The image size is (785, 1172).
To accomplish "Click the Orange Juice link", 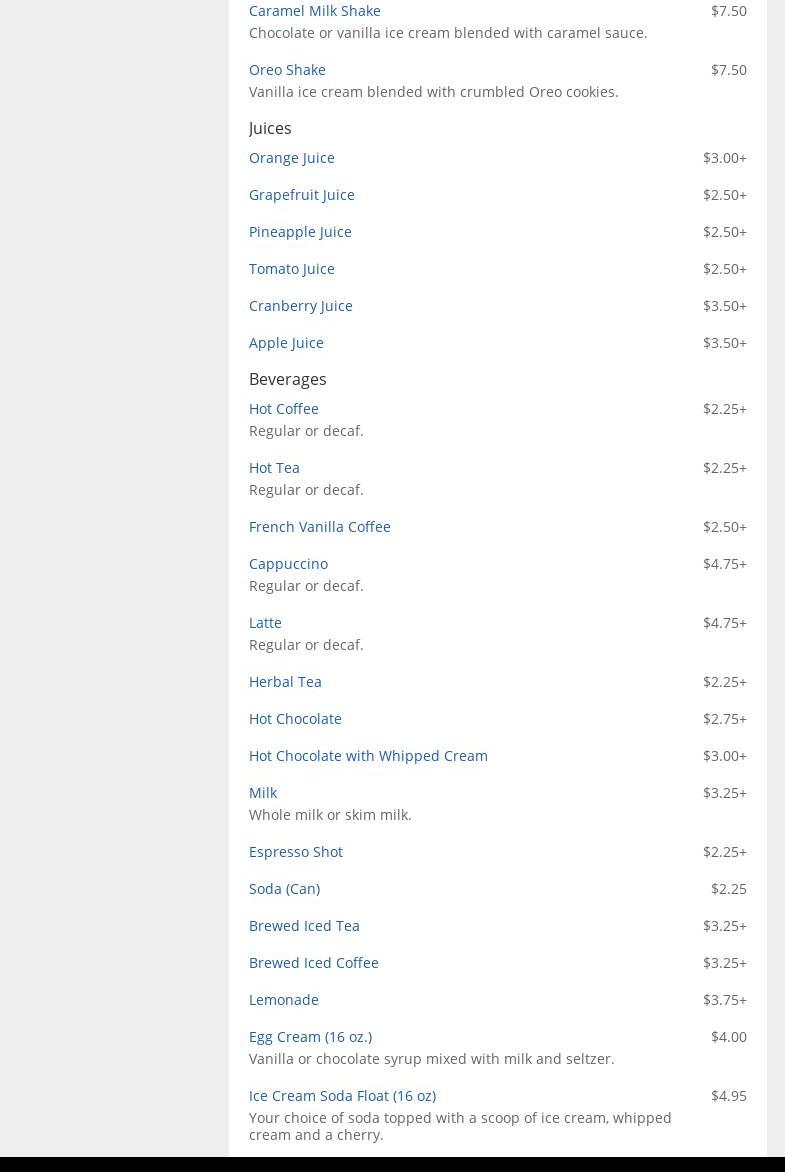I will [x=291, y=158].
